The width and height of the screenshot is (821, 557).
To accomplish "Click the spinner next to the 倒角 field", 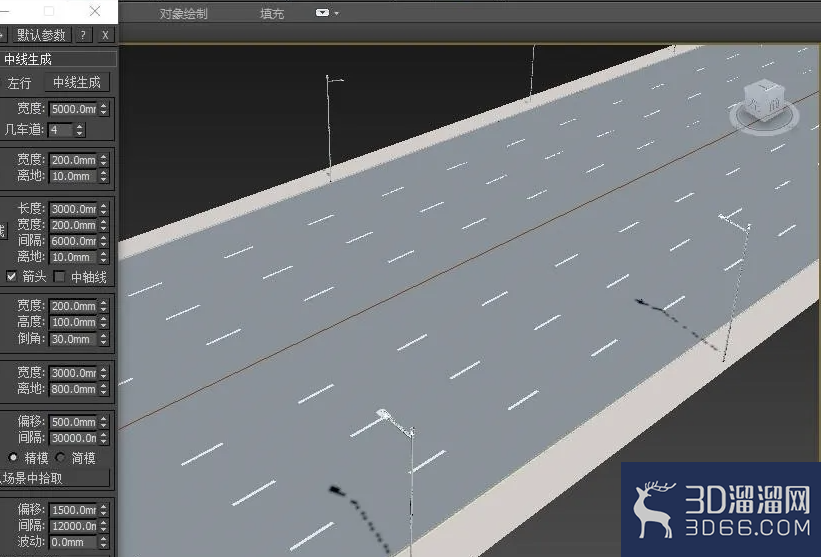I will click(x=104, y=339).
